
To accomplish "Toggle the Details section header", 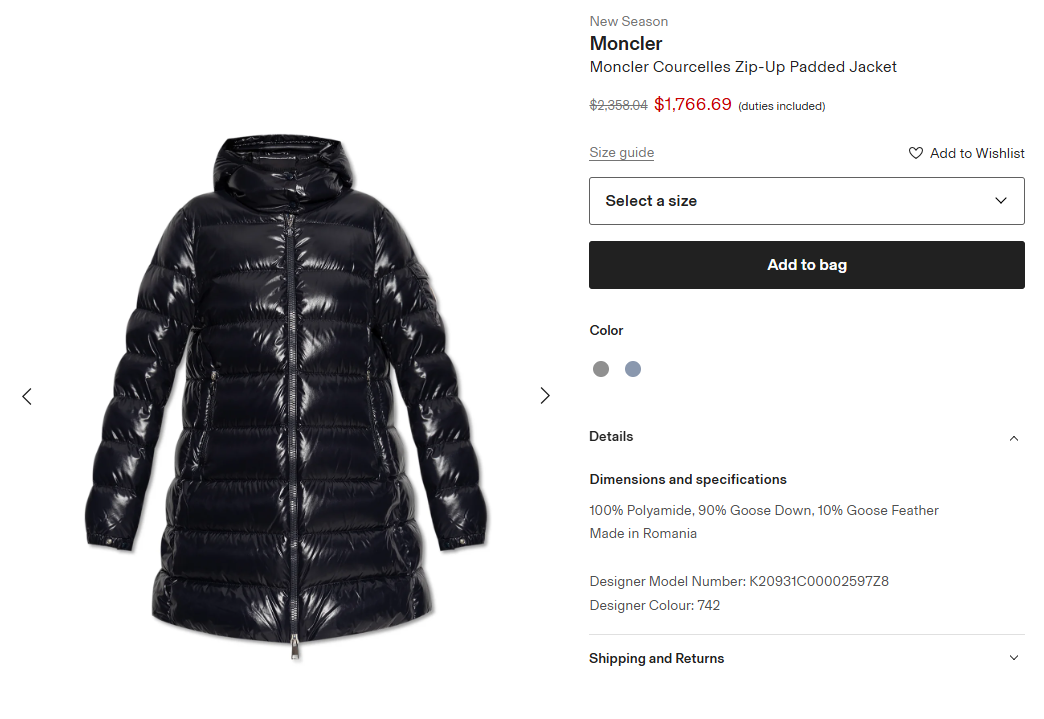I will (x=611, y=437).
